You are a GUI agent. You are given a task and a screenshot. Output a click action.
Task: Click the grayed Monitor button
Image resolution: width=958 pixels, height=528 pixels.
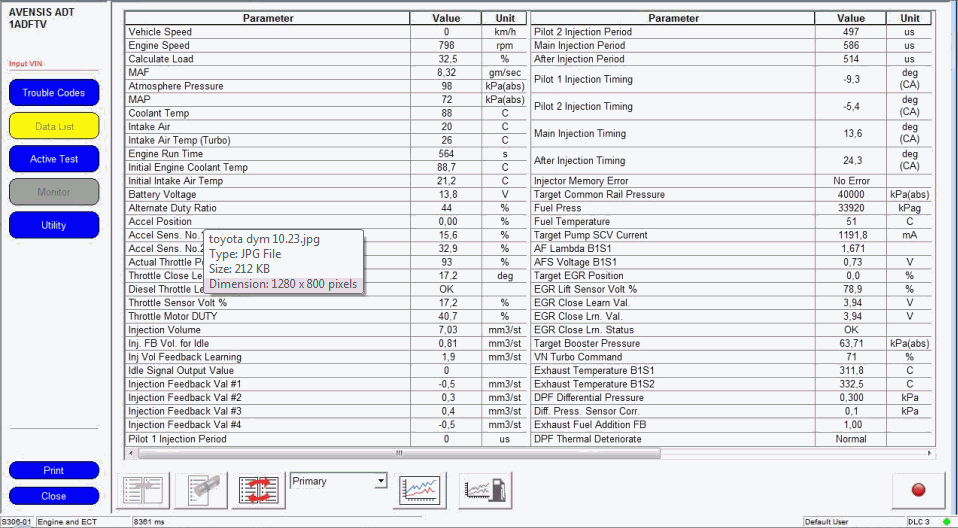pyautogui.click(x=54, y=192)
